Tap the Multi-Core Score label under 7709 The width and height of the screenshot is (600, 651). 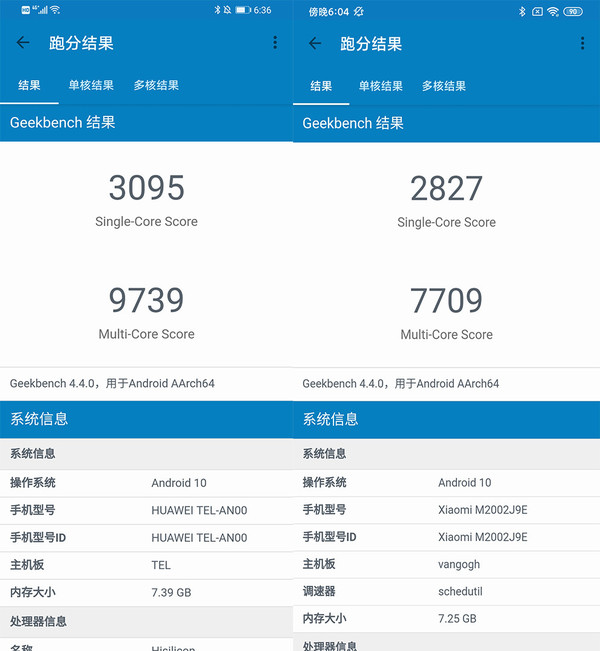click(x=446, y=334)
